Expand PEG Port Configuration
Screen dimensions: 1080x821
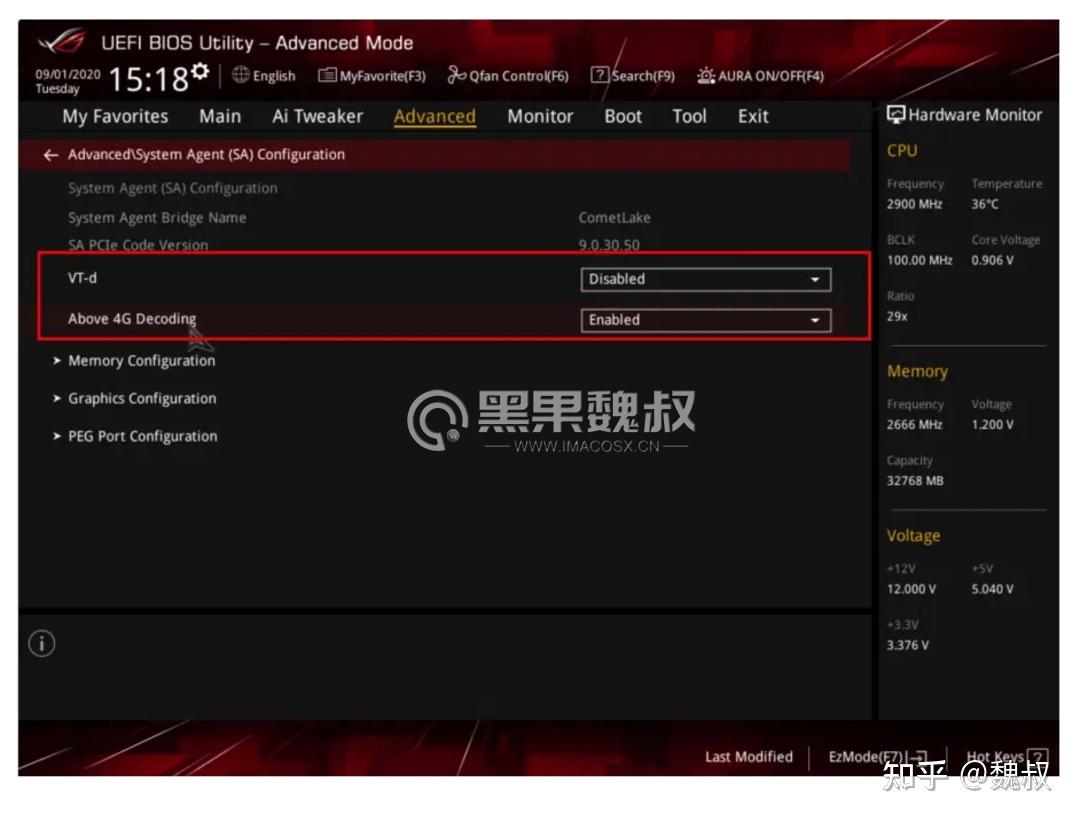[141, 436]
